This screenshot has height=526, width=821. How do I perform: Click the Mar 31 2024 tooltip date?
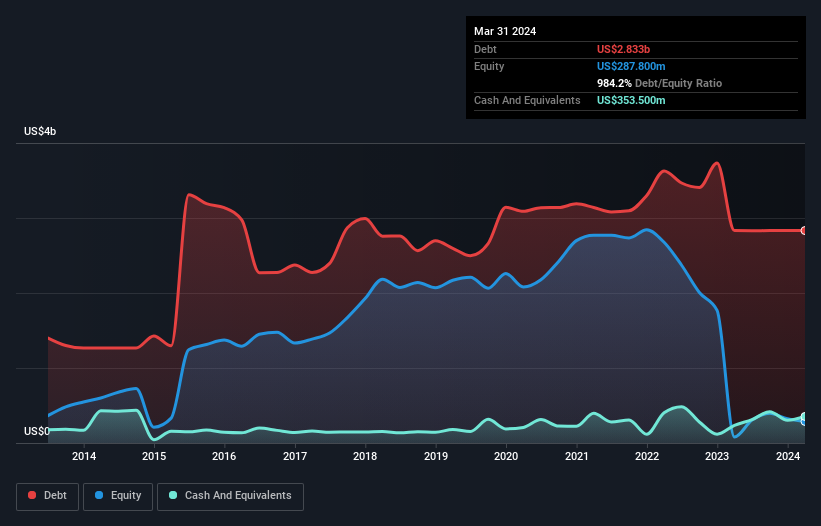[505, 31]
